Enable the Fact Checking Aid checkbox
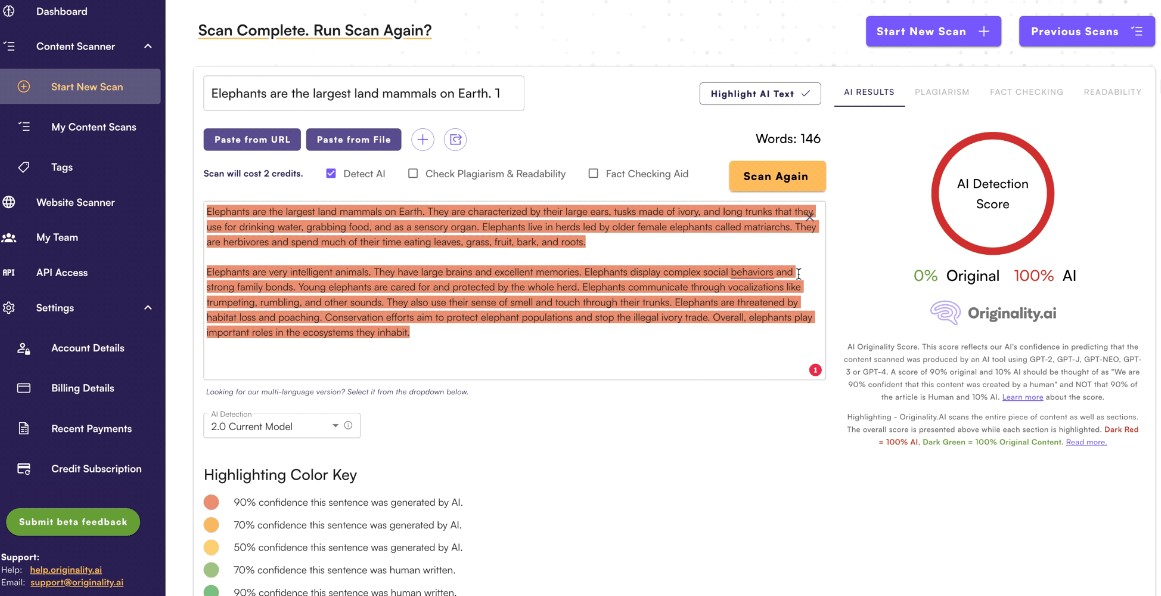This screenshot has width=1161, height=596. click(x=593, y=174)
